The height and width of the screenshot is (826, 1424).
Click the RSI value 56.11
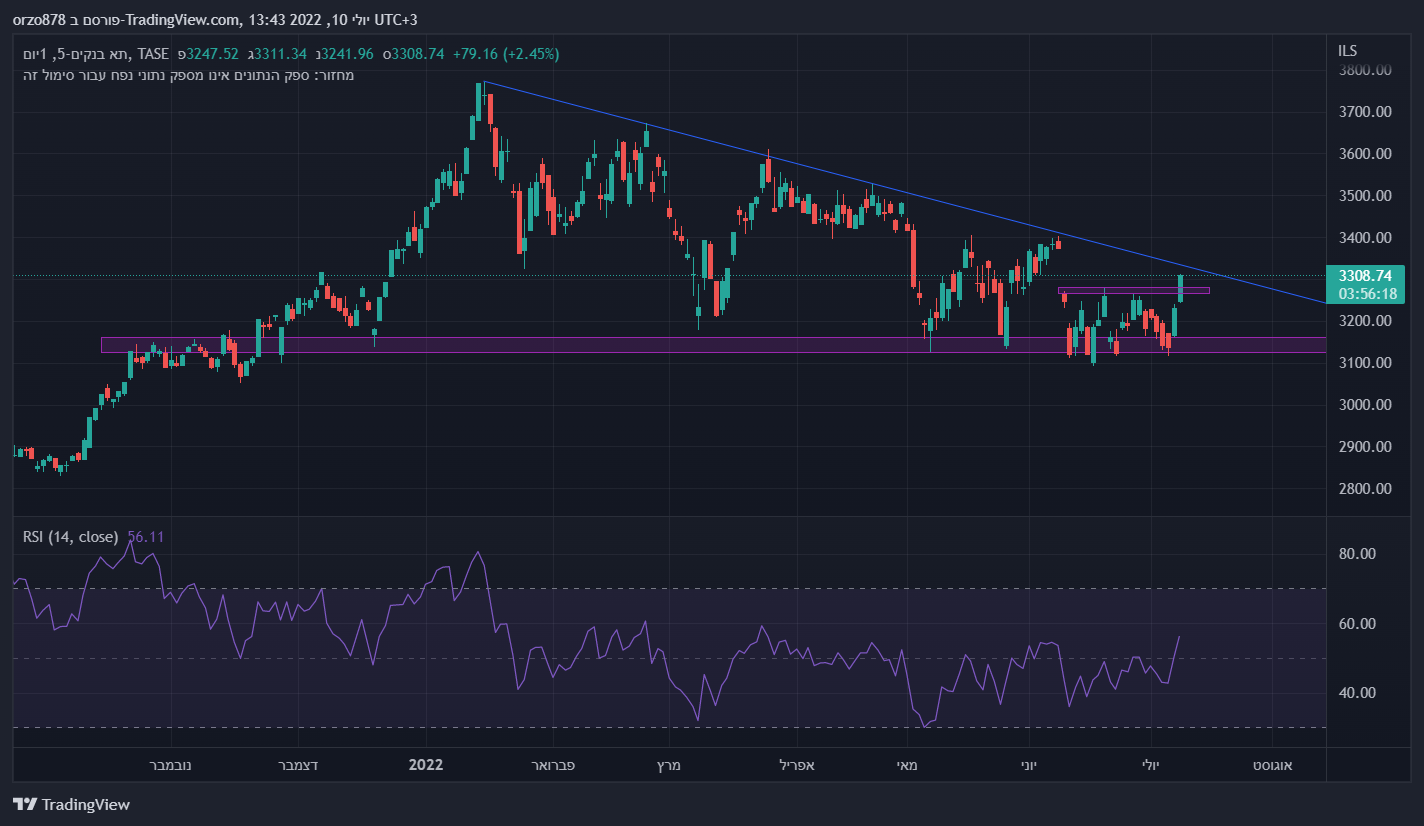click(x=146, y=537)
